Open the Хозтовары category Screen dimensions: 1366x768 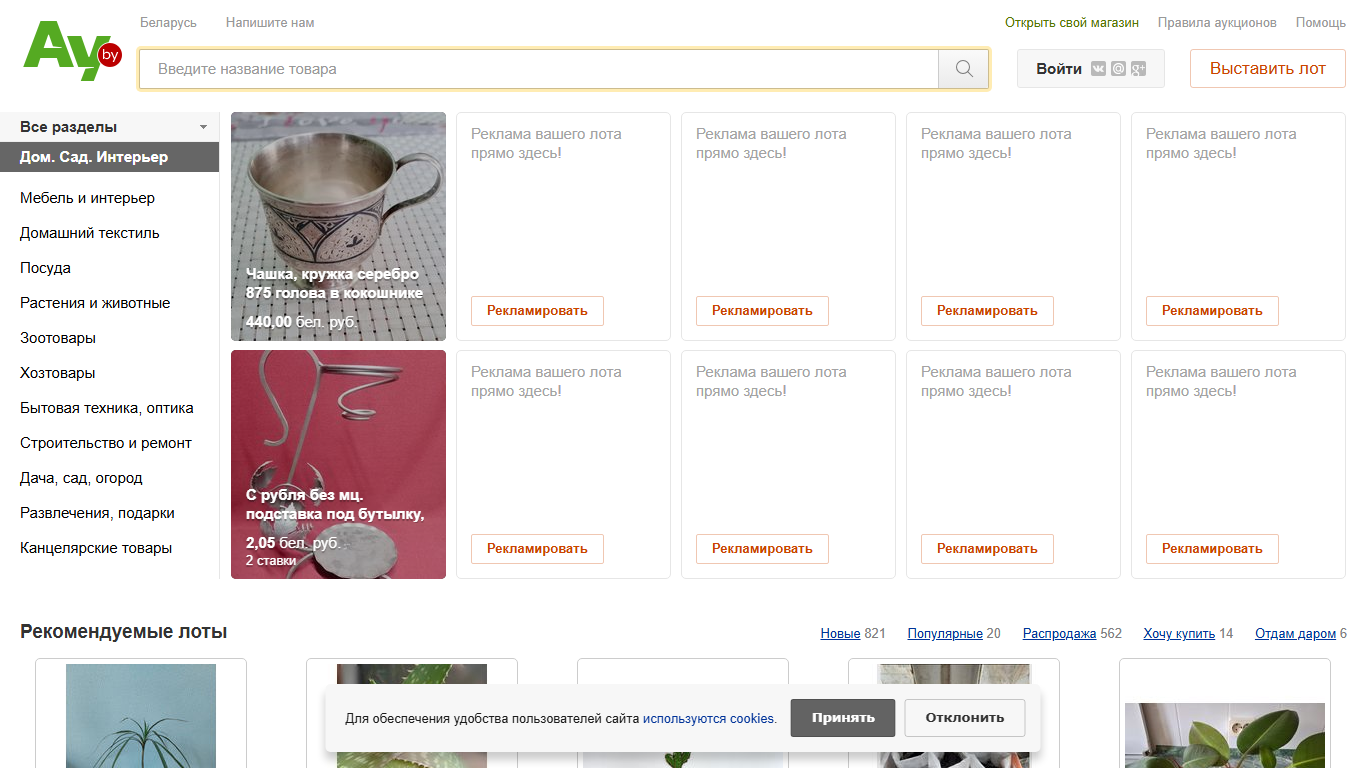pyautogui.click(x=58, y=373)
